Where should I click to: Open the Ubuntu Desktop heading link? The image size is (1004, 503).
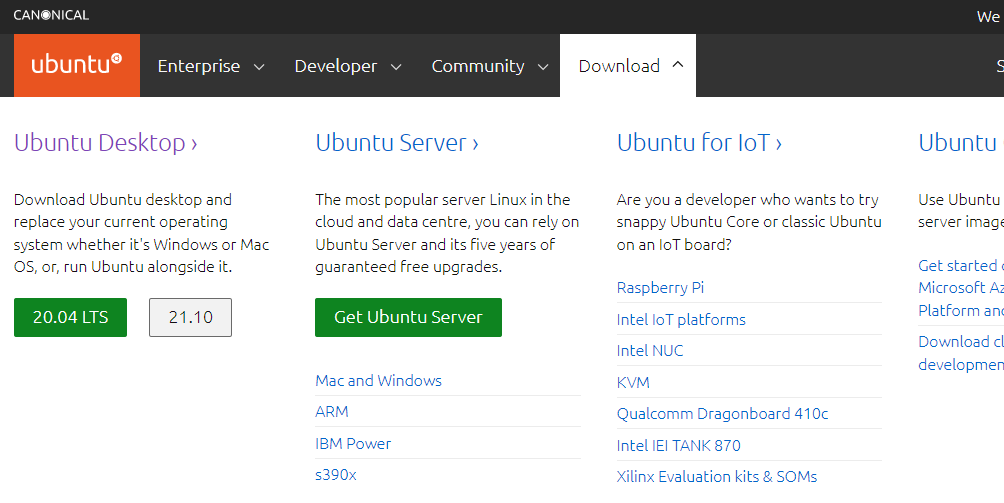pyautogui.click(x=106, y=142)
